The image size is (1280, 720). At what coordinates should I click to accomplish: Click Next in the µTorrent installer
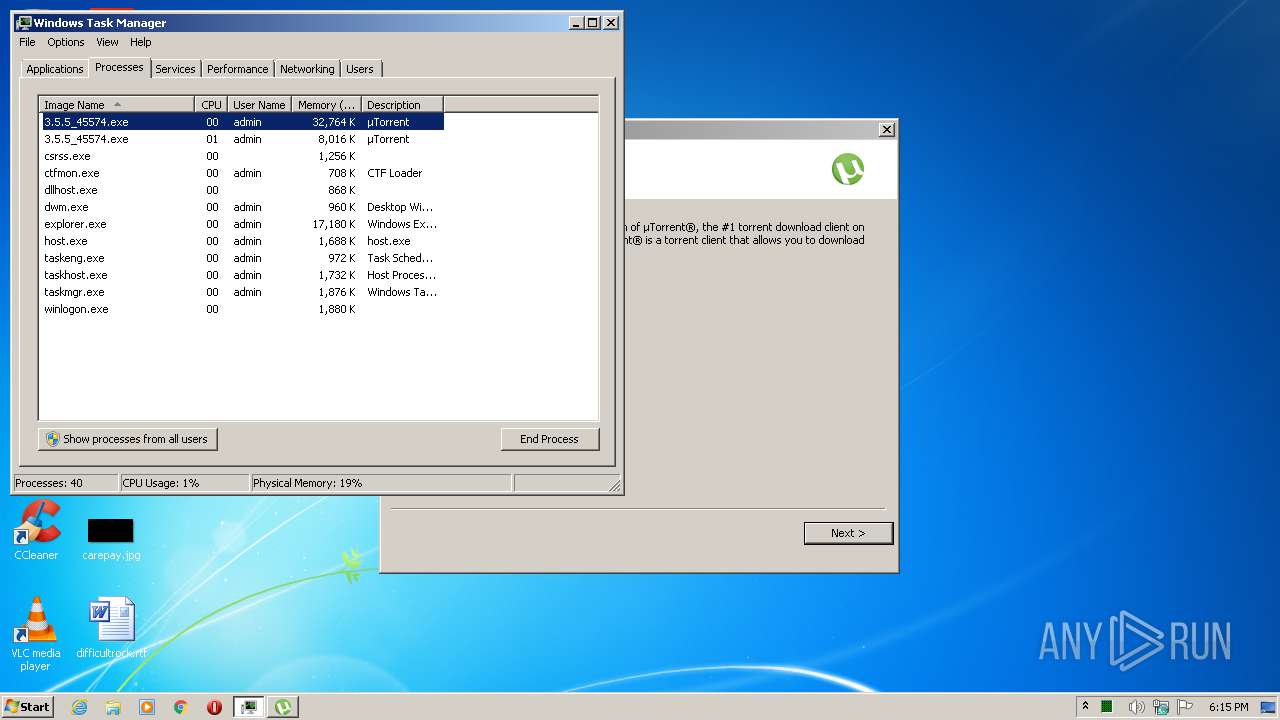coord(848,533)
